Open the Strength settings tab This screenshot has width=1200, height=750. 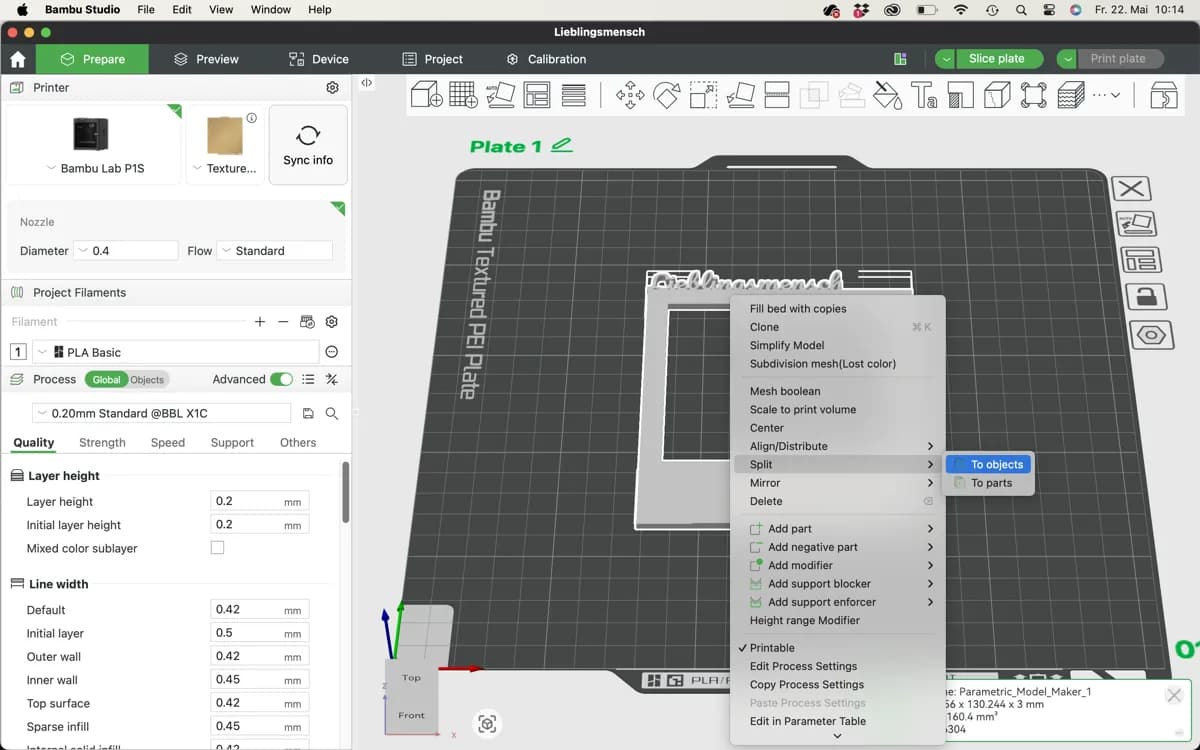(102, 442)
